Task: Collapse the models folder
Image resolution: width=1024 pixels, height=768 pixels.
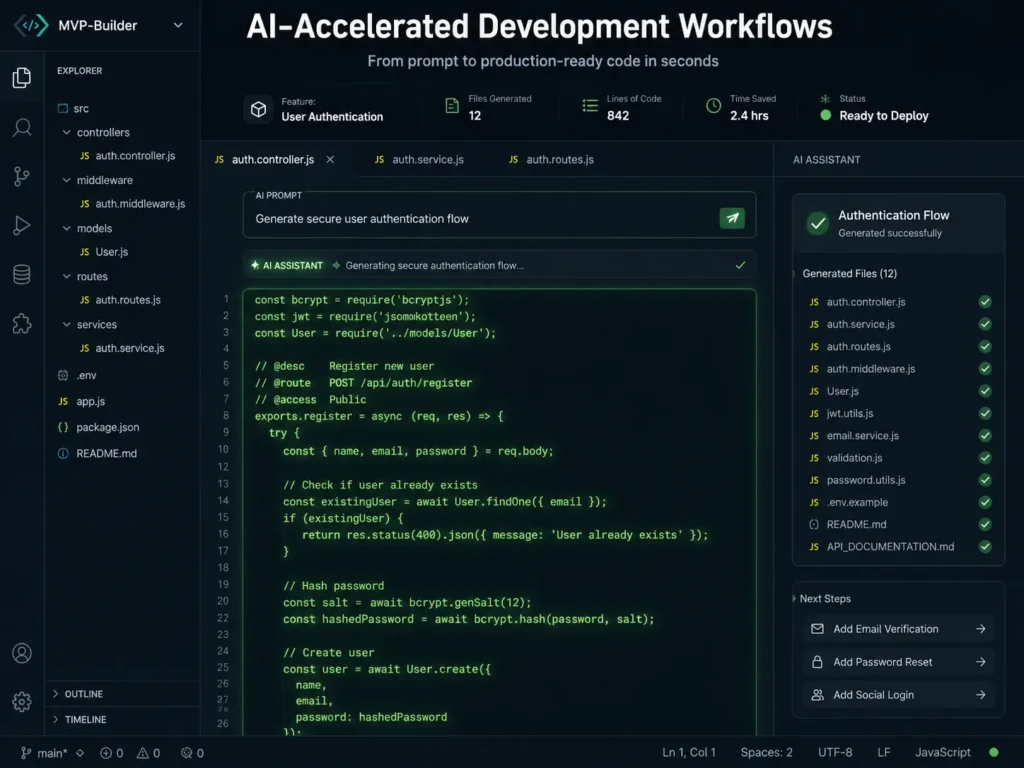Action: 67,228
